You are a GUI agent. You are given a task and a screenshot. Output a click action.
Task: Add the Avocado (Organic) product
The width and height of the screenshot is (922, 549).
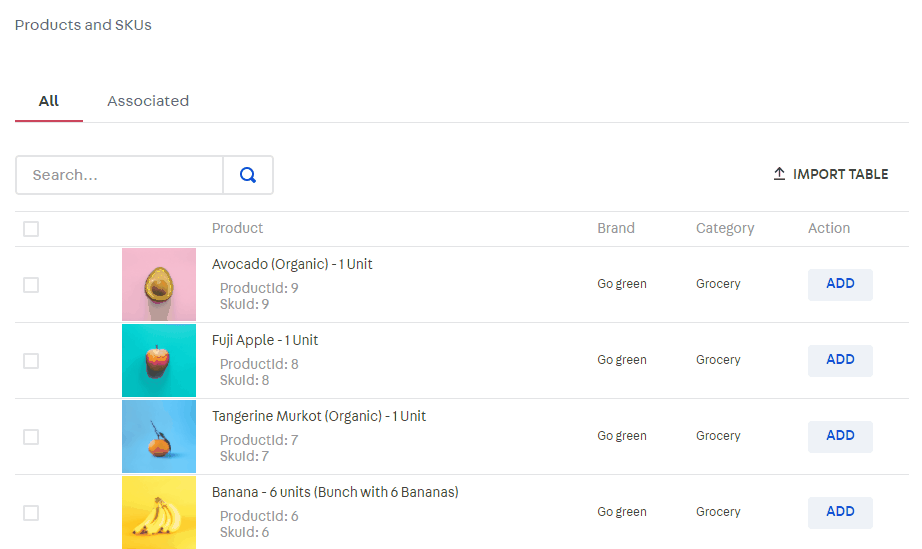click(x=840, y=284)
